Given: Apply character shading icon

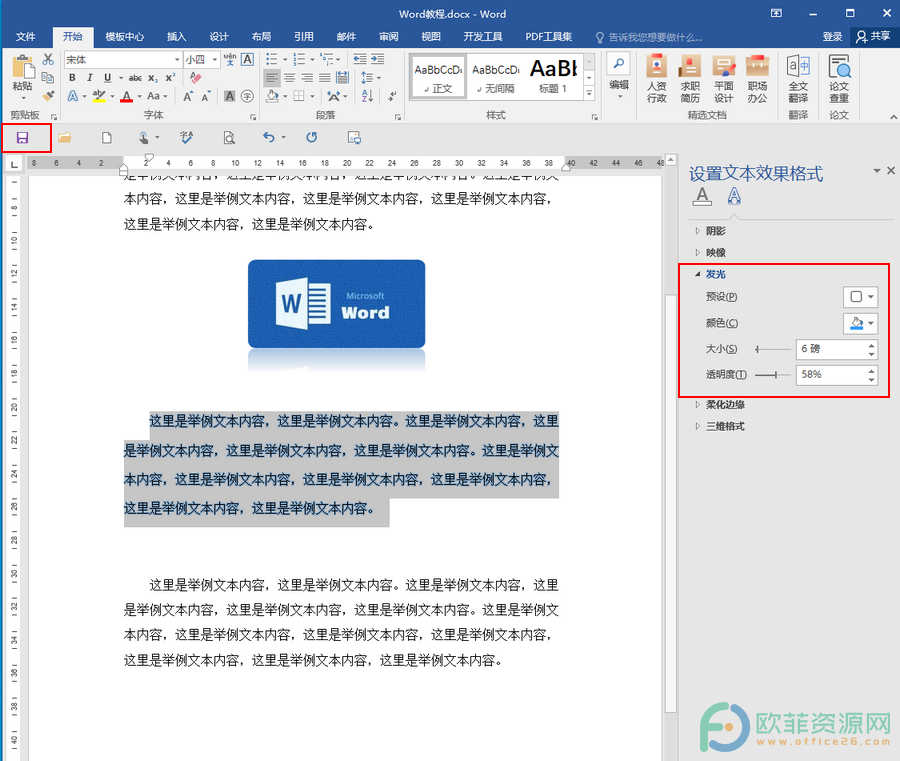Looking at the screenshot, I should 230,96.
